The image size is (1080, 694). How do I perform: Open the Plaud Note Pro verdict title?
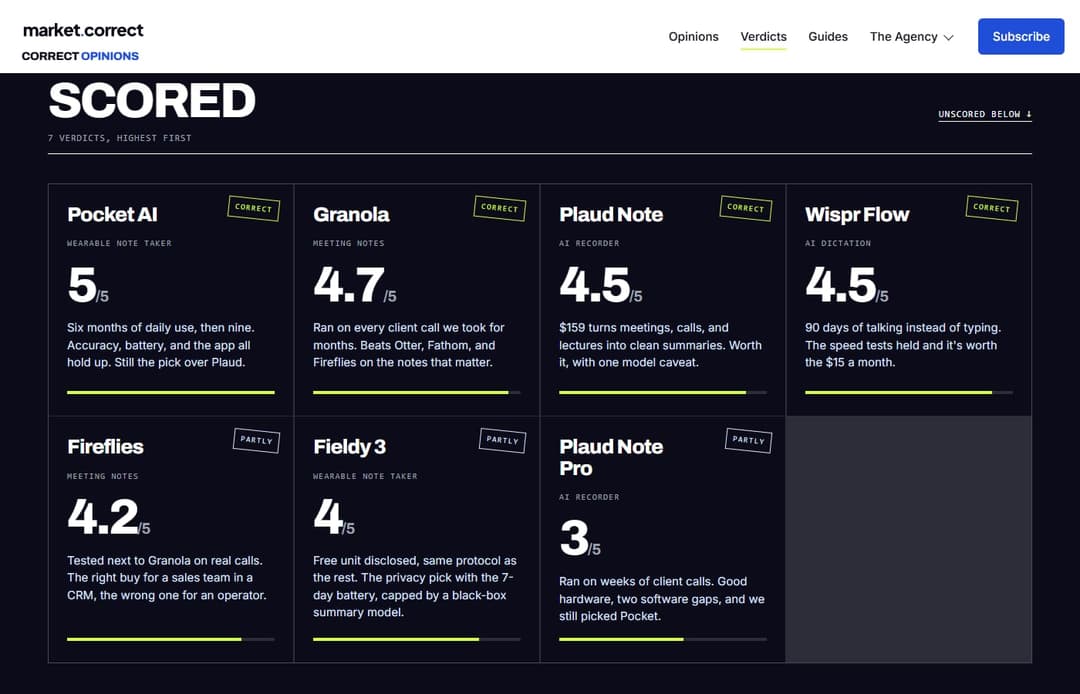point(611,457)
